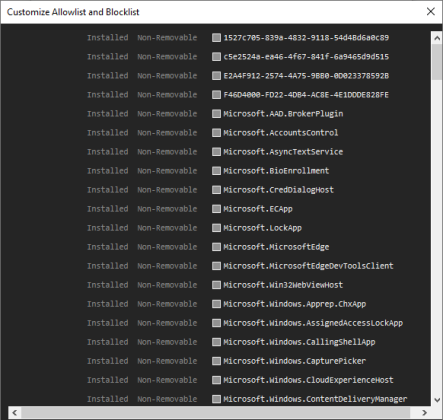Screen dimensions: 443x420
Task: Tick Microsoft.MicrosoftEdgeDevToolsClient checkbox
Action: (216, 266)
